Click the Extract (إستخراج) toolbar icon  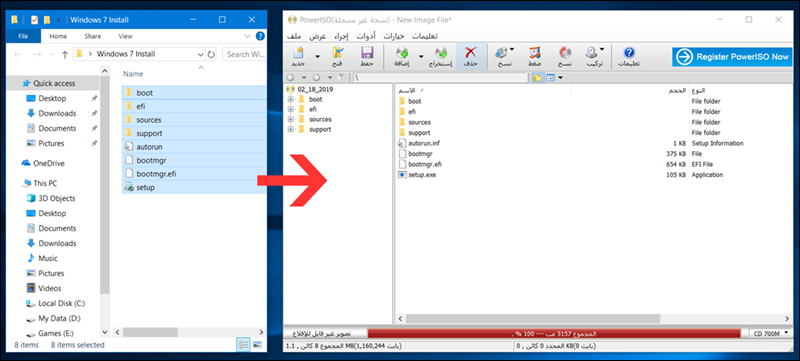(441, 53)
